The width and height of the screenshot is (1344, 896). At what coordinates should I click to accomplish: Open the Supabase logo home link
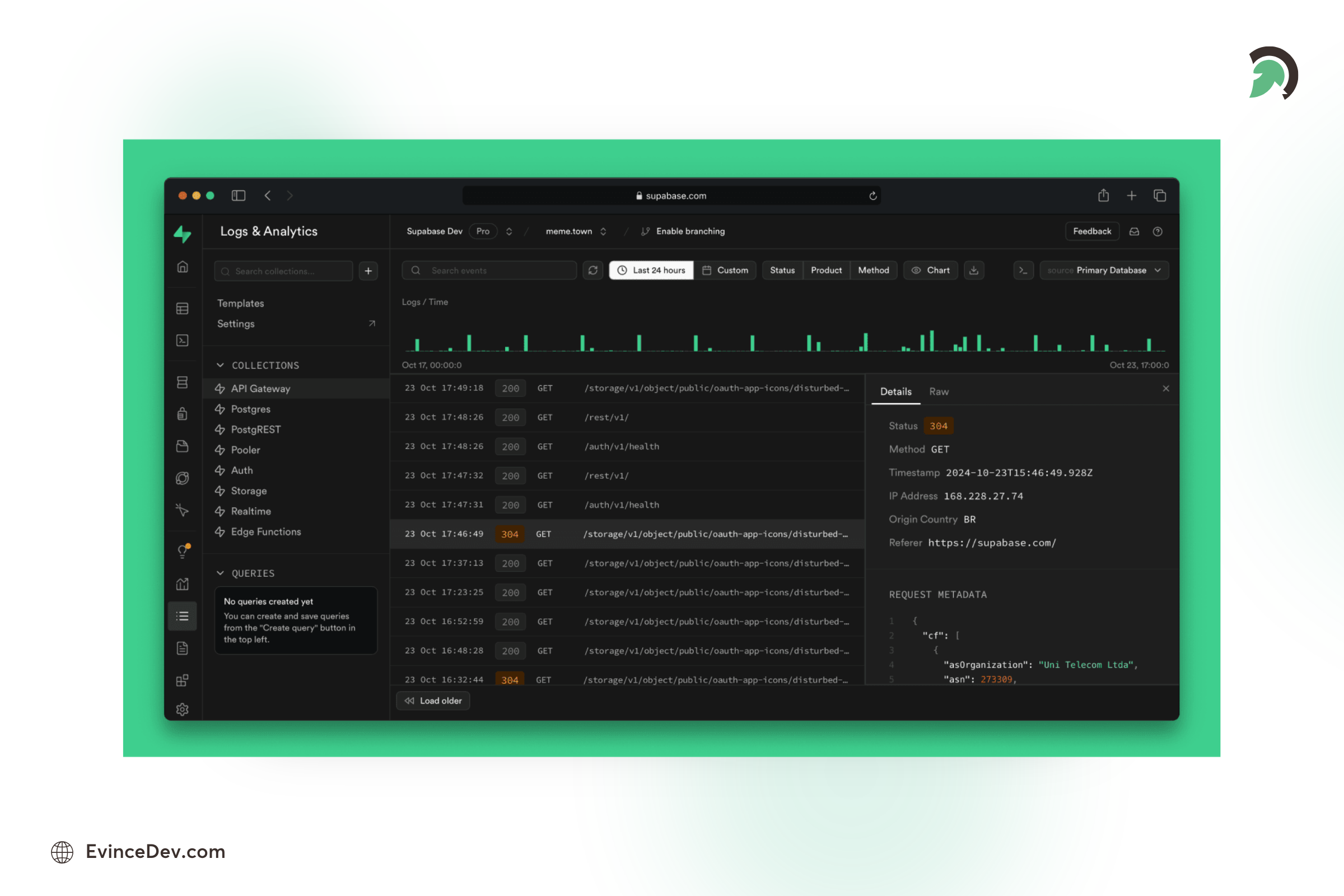[x=183, y=234]
